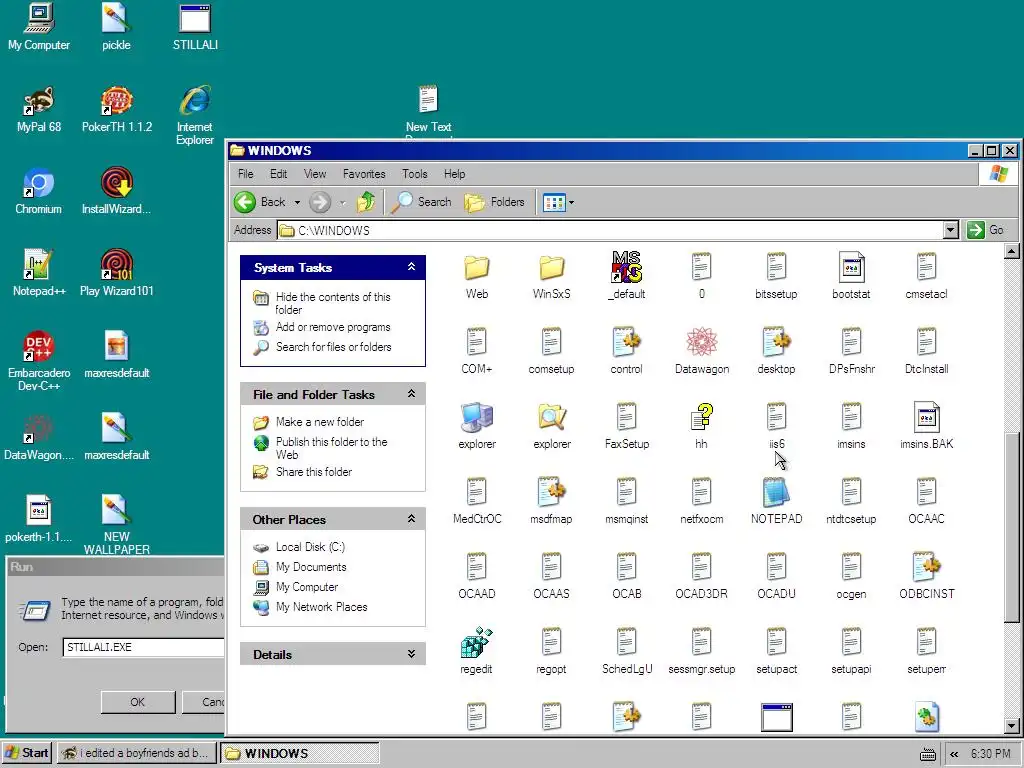The image size is (1024, 768).
Task: Click the keyboard icon in system tray
Action: (927, 755)
